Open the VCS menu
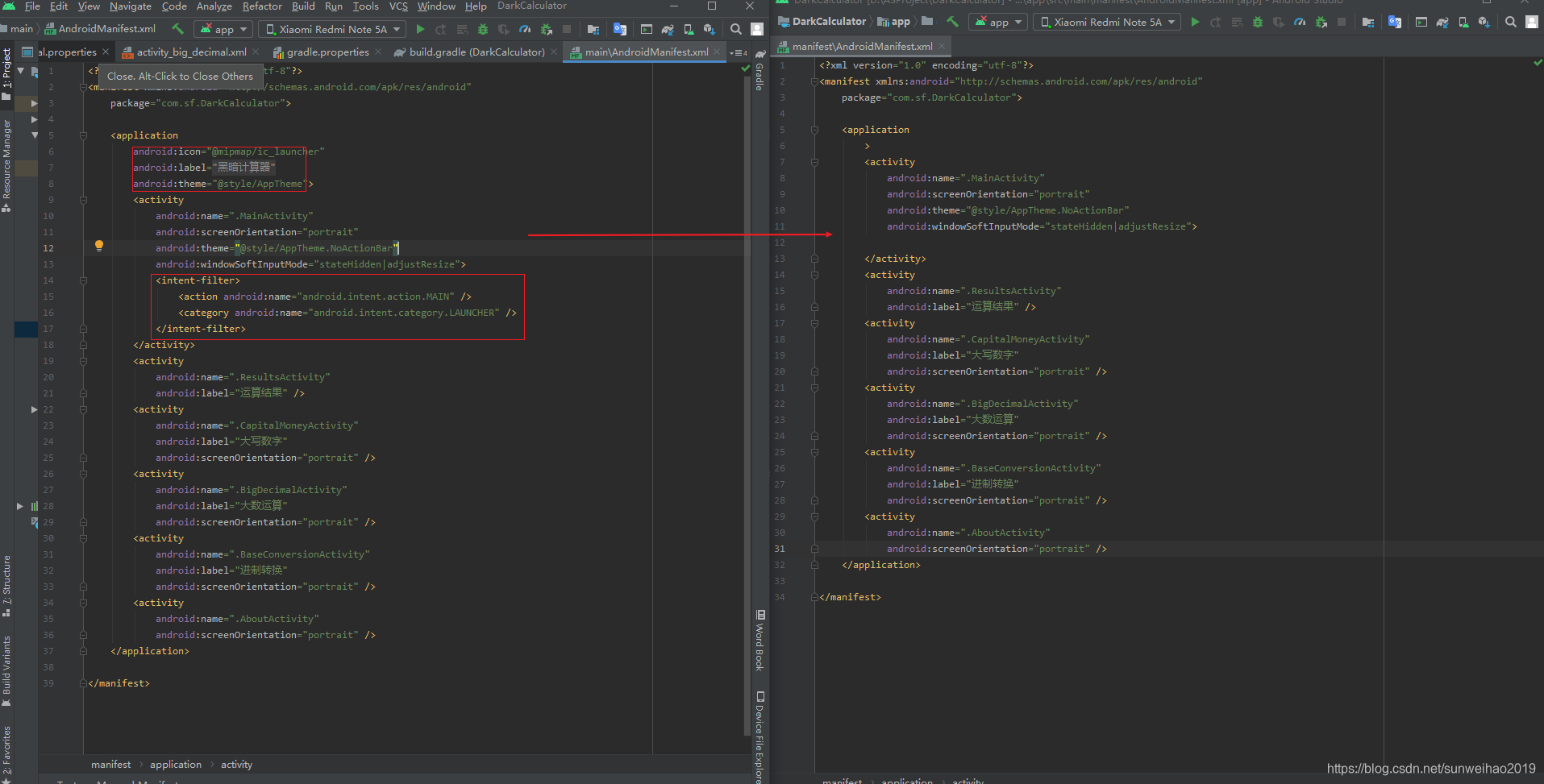 tap(398, 6)
